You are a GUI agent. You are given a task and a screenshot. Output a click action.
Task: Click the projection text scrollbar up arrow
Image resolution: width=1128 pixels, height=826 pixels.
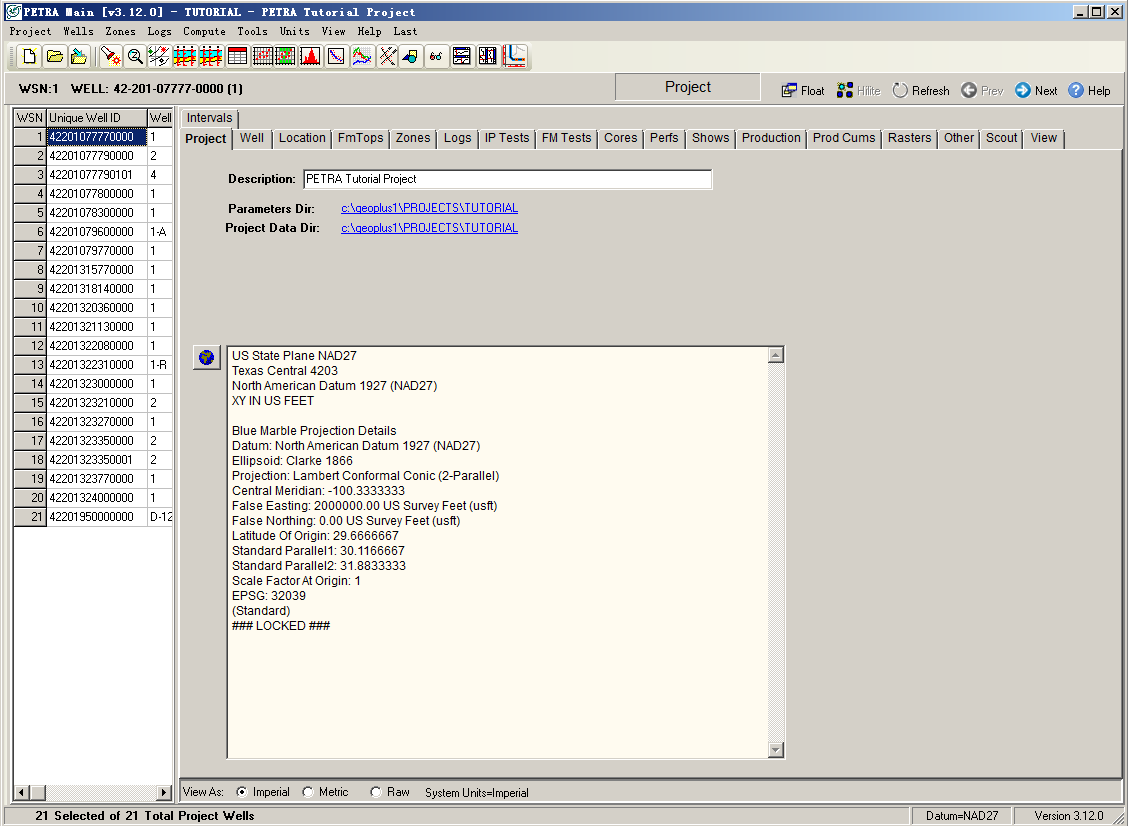pos(776,355)
